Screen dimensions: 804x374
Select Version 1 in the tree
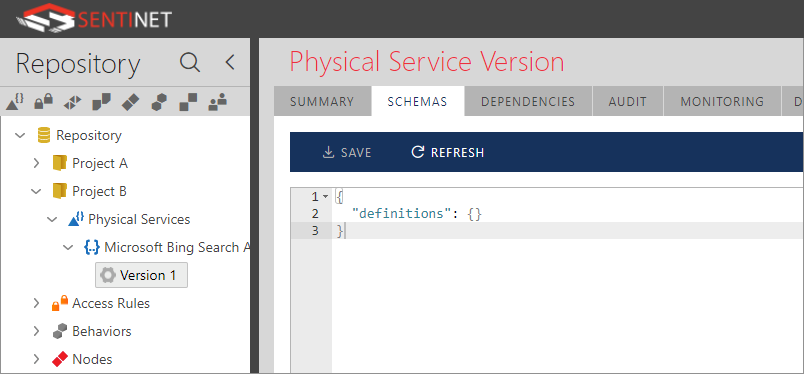142,275
